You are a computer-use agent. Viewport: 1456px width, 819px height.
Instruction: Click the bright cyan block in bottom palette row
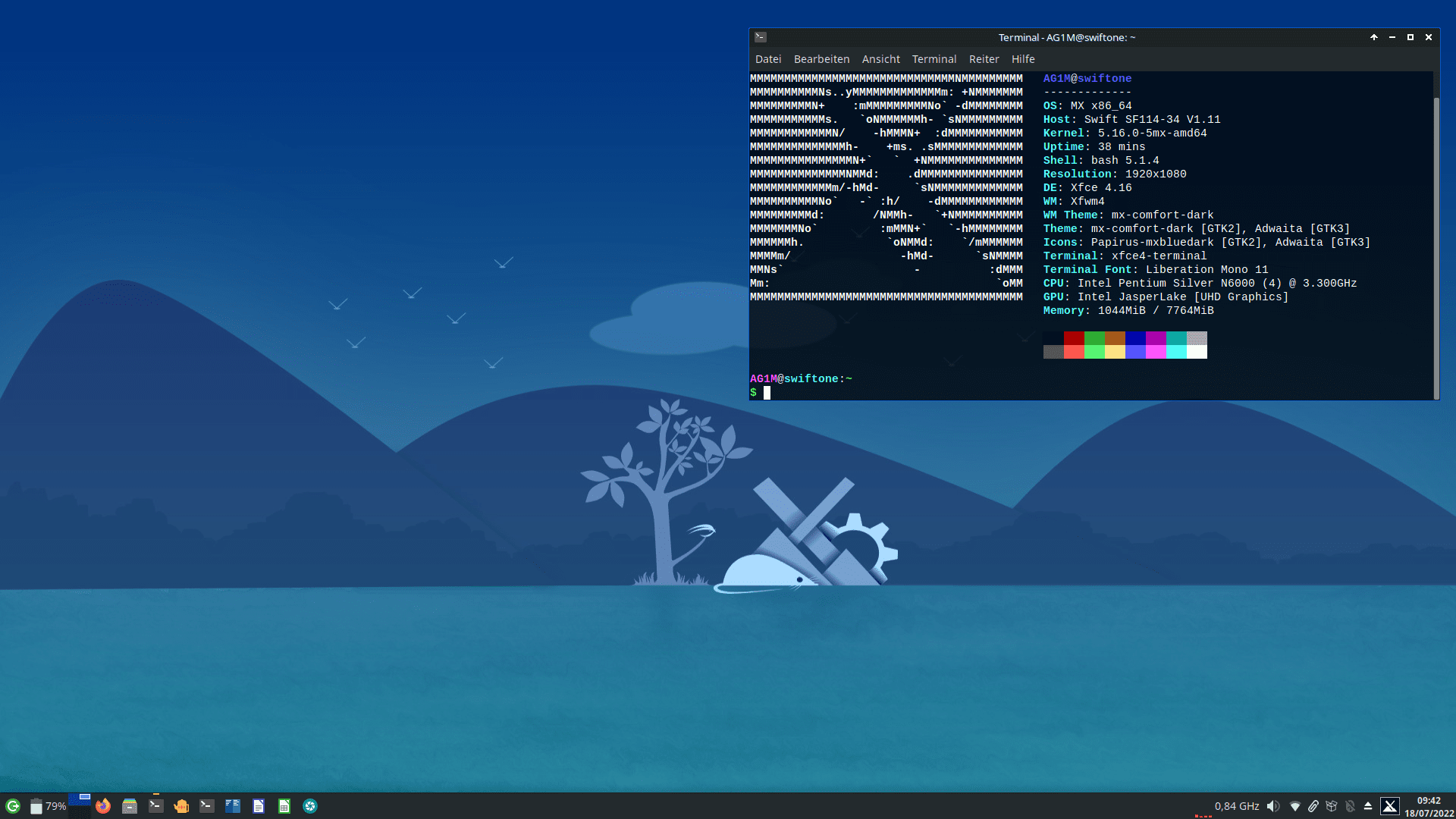(x=1176, y=352)
